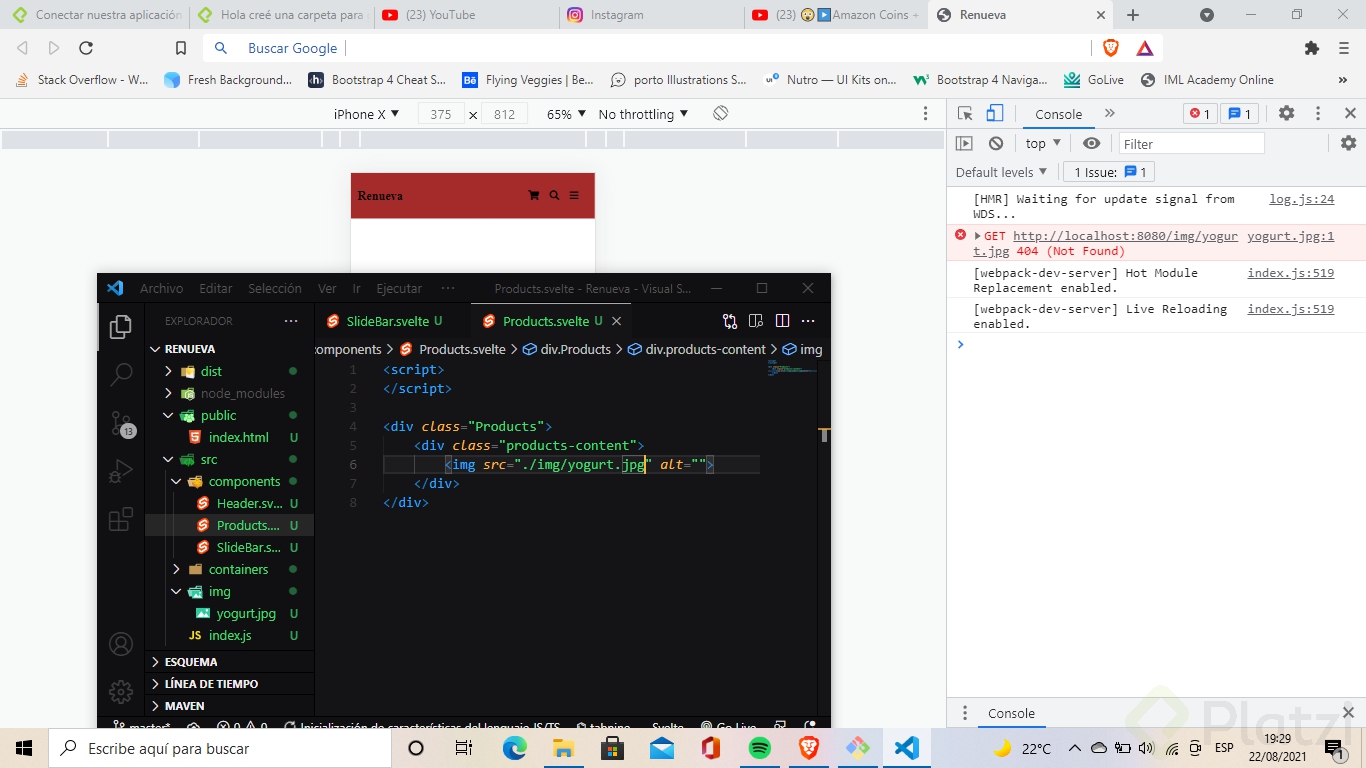This screenshot has width=1366, height=768.
Task: Click the device width field showing 375
Action: (441, 114)
